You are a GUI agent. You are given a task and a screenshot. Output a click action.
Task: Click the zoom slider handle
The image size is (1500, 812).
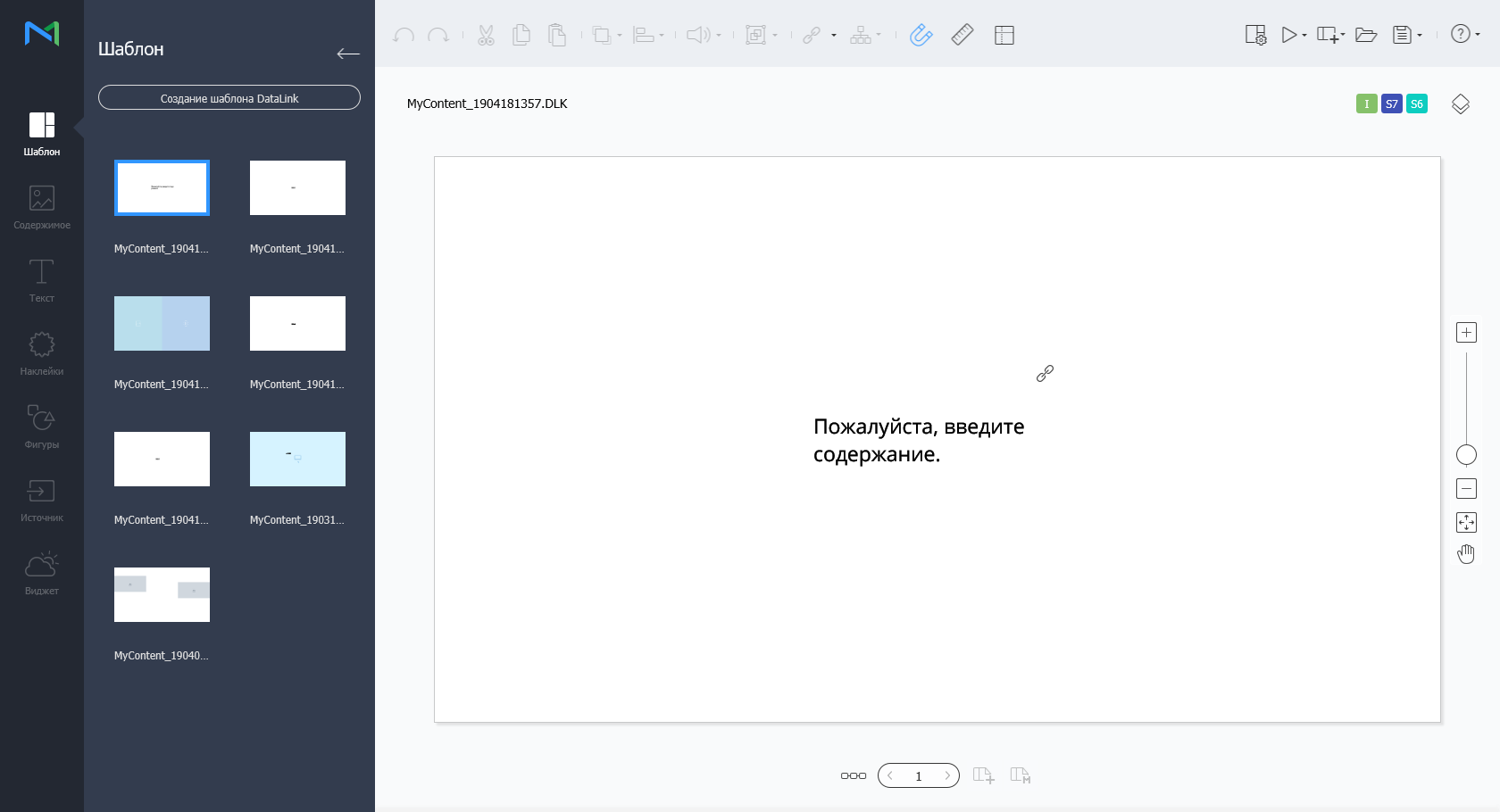tap(1466, 455)
